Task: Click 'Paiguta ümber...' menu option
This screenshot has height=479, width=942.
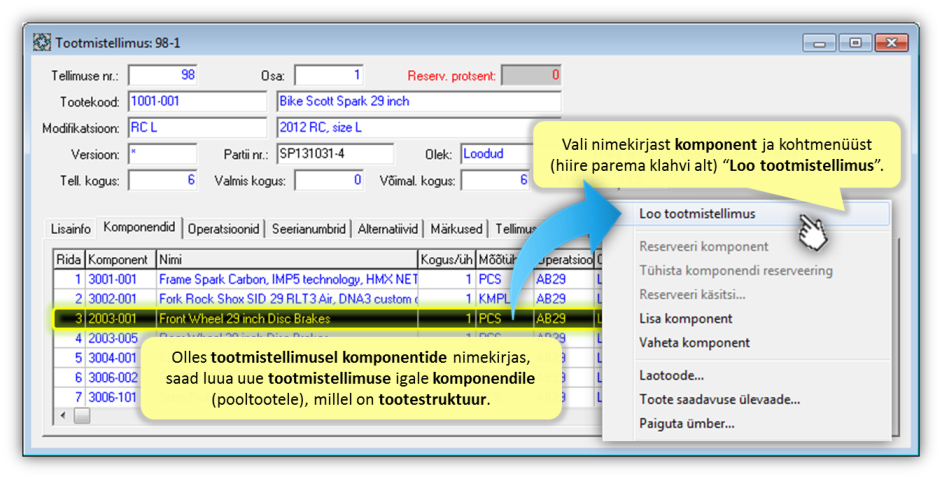Action: 686,424
